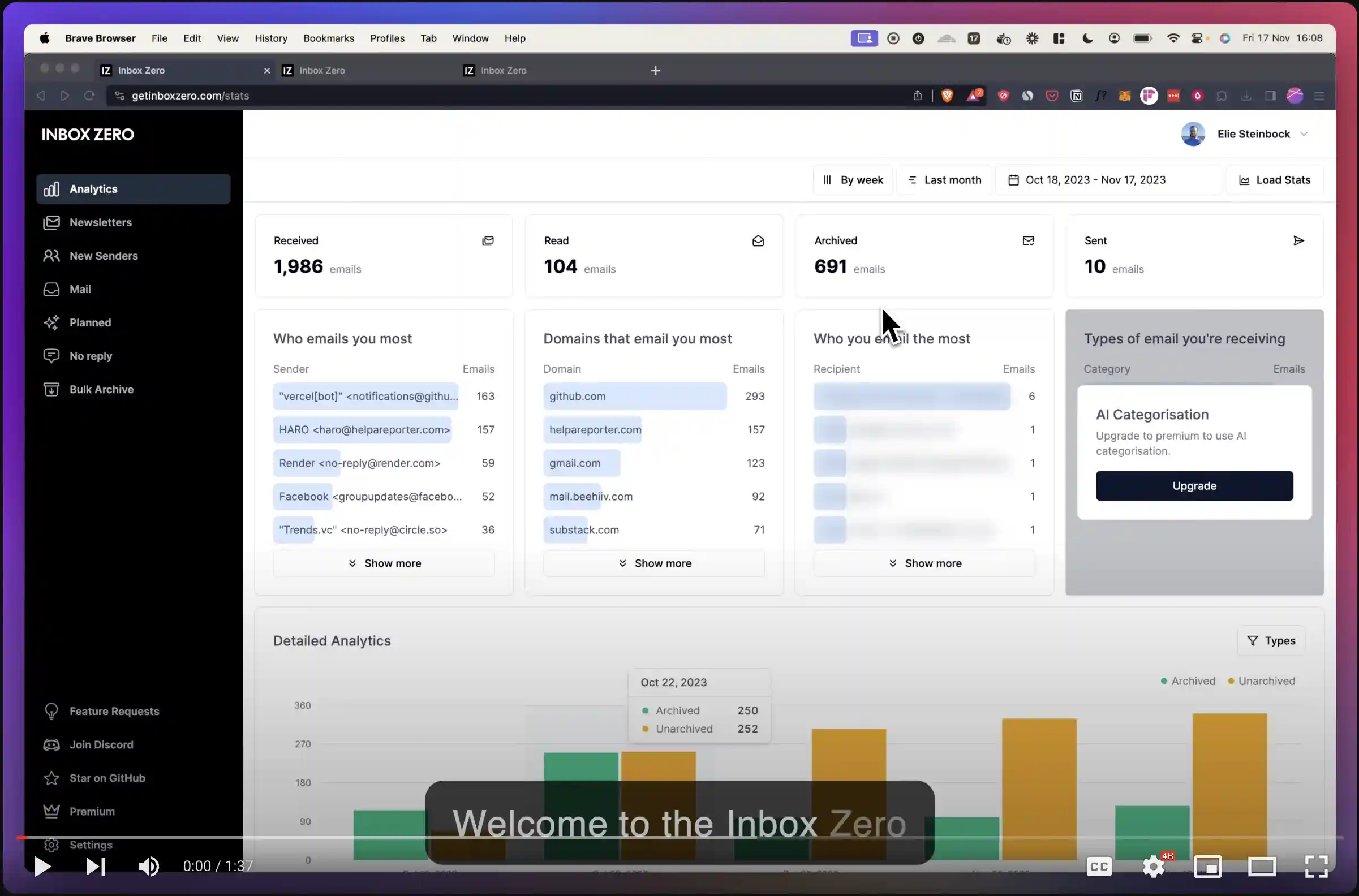Viewport: 1359px width, 896px height.
Task: Open the Planned section
Action: [x=91, y=322]
